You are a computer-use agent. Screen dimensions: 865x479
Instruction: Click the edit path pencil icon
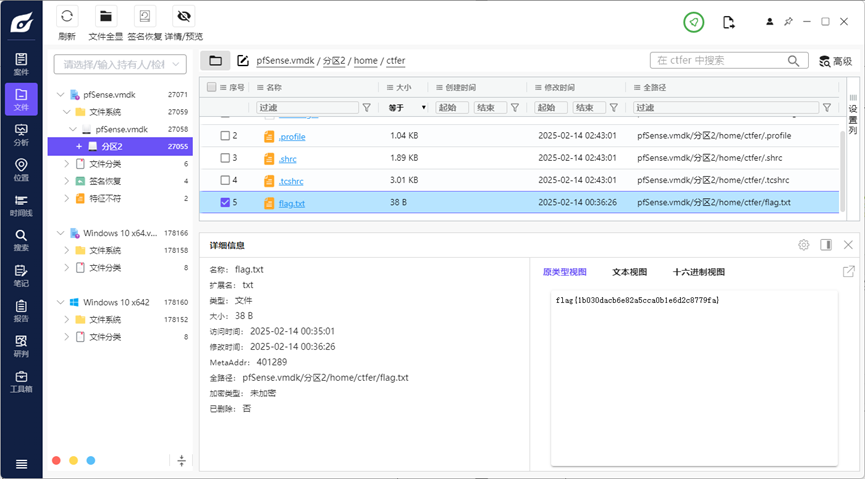pyautogui.click(x=243, y=61)
